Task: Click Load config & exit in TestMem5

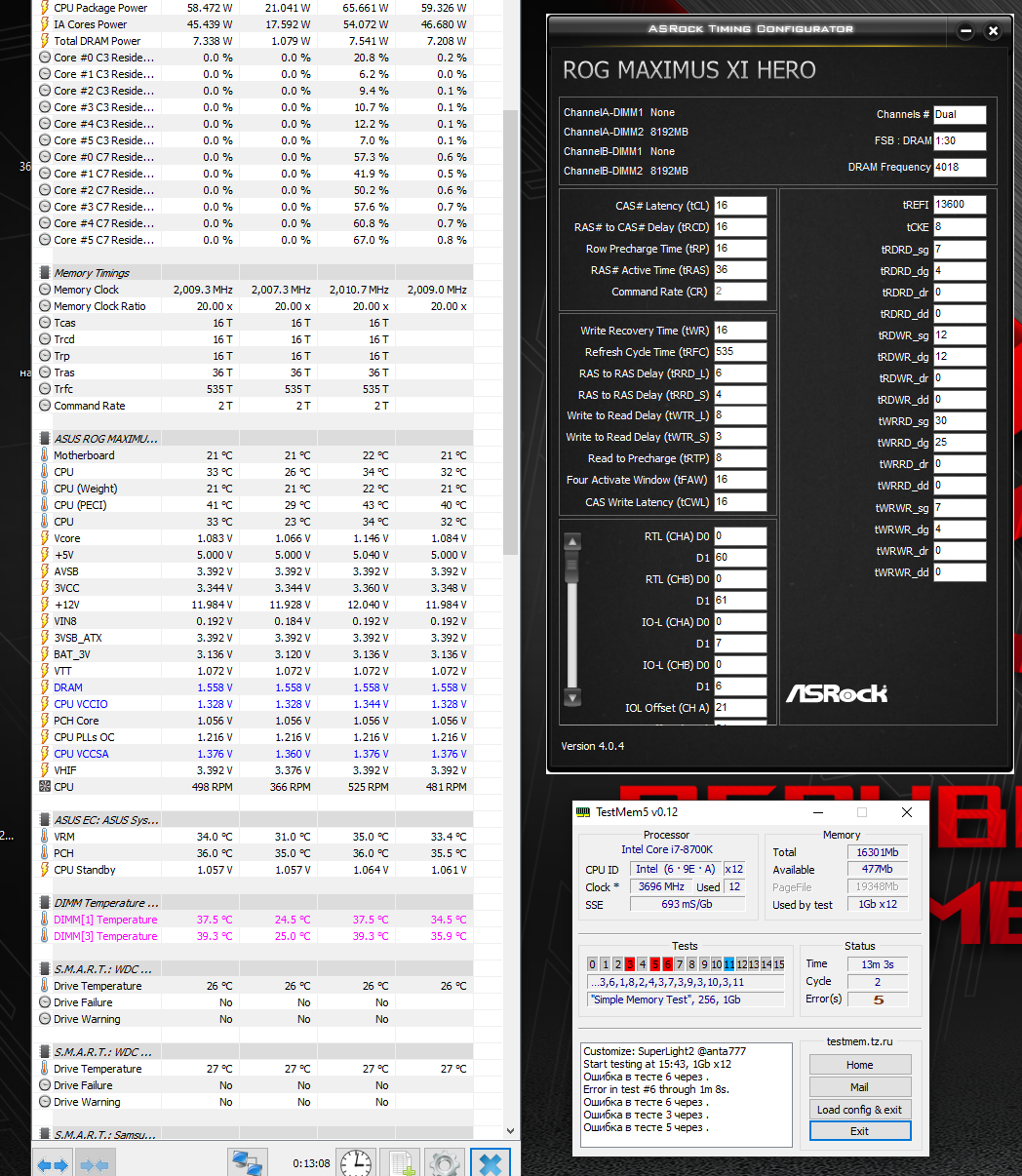Action: [859, 1110]
